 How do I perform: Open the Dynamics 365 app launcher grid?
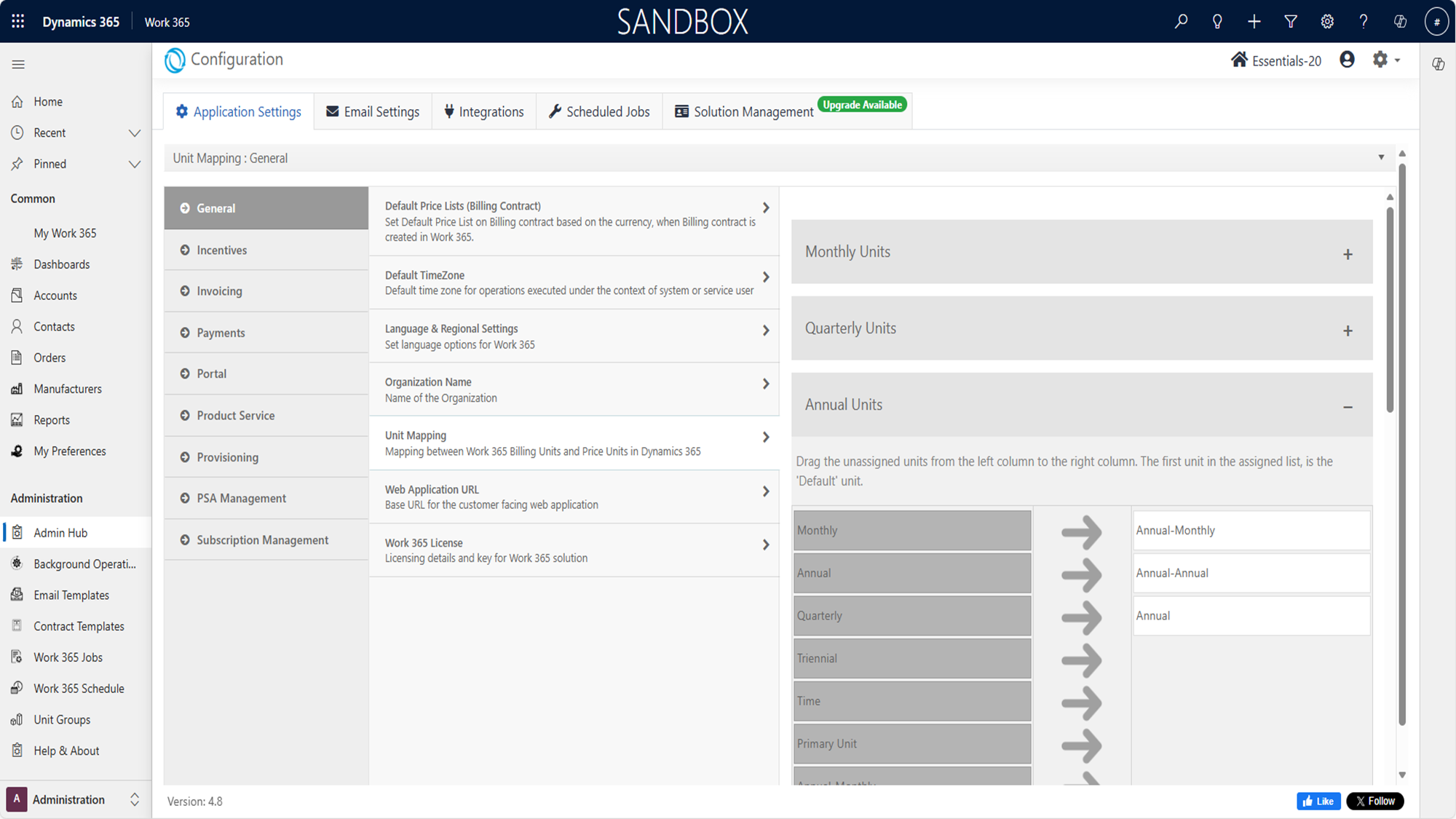(18, 21)
